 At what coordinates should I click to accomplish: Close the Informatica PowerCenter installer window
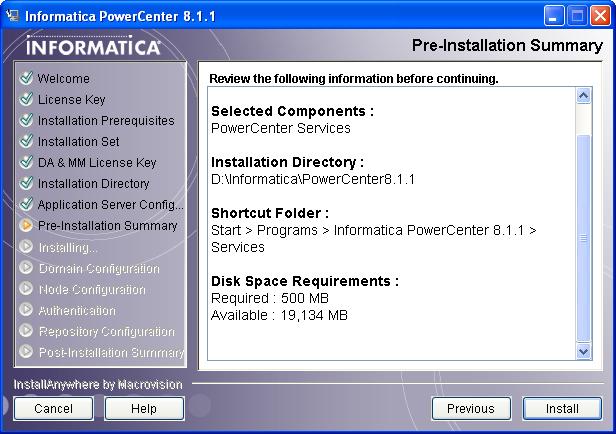(600, 16)
